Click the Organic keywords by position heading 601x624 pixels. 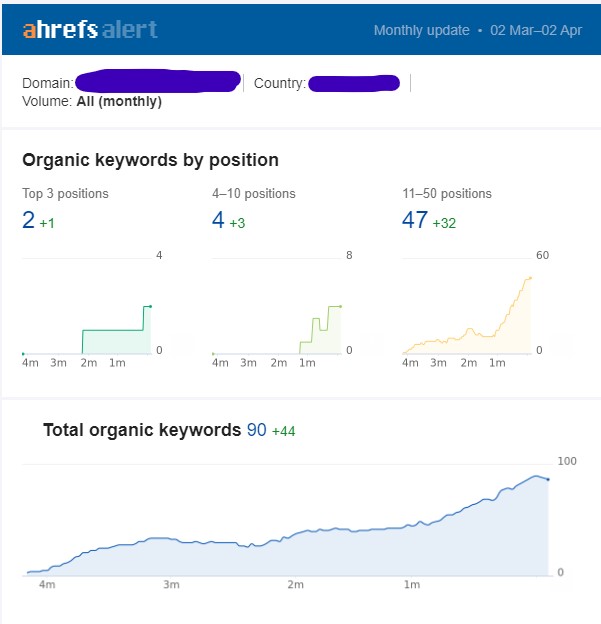click(x=150, y=160)
